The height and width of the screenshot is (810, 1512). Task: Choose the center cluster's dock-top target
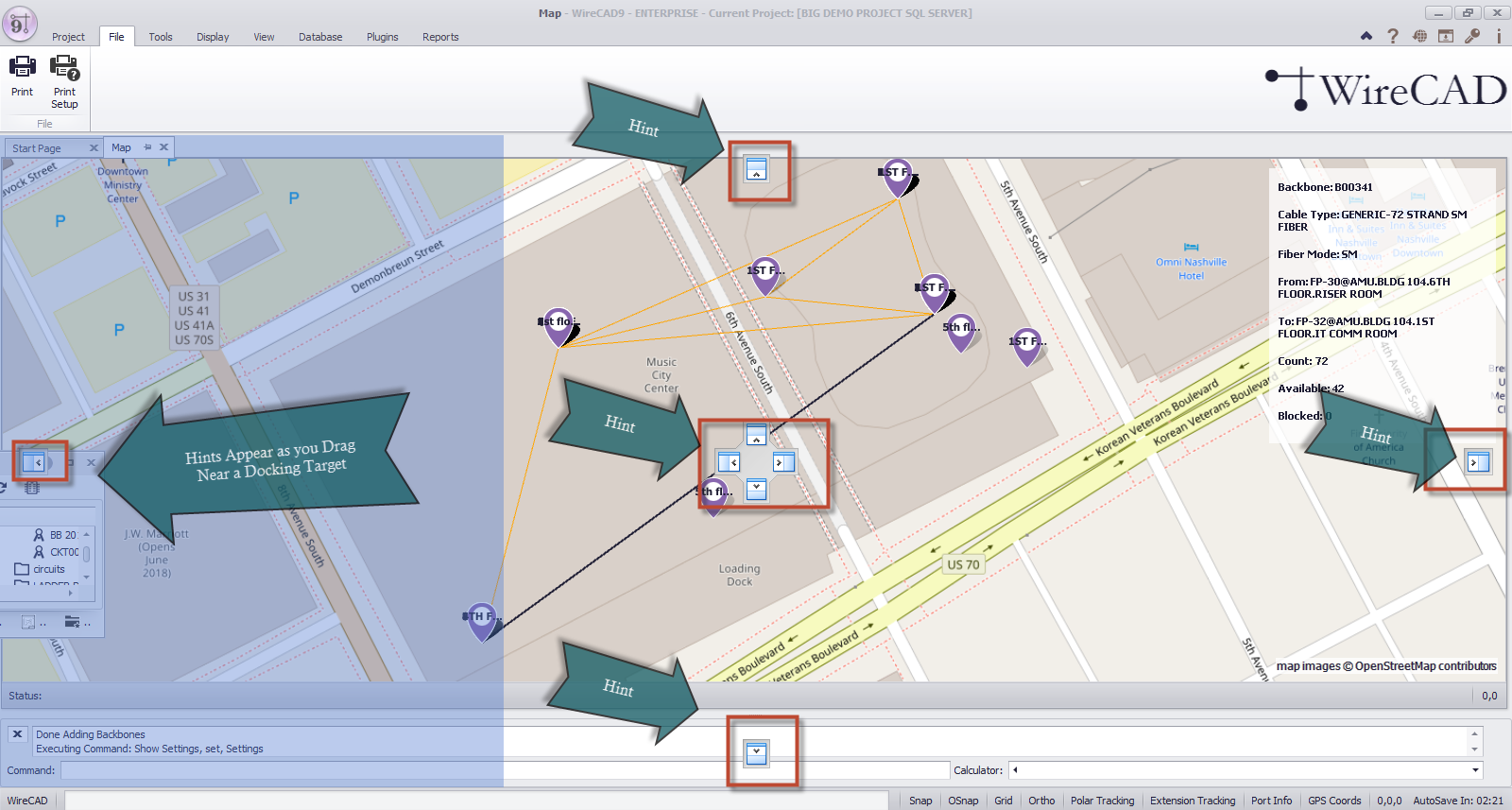click(756, 436)
